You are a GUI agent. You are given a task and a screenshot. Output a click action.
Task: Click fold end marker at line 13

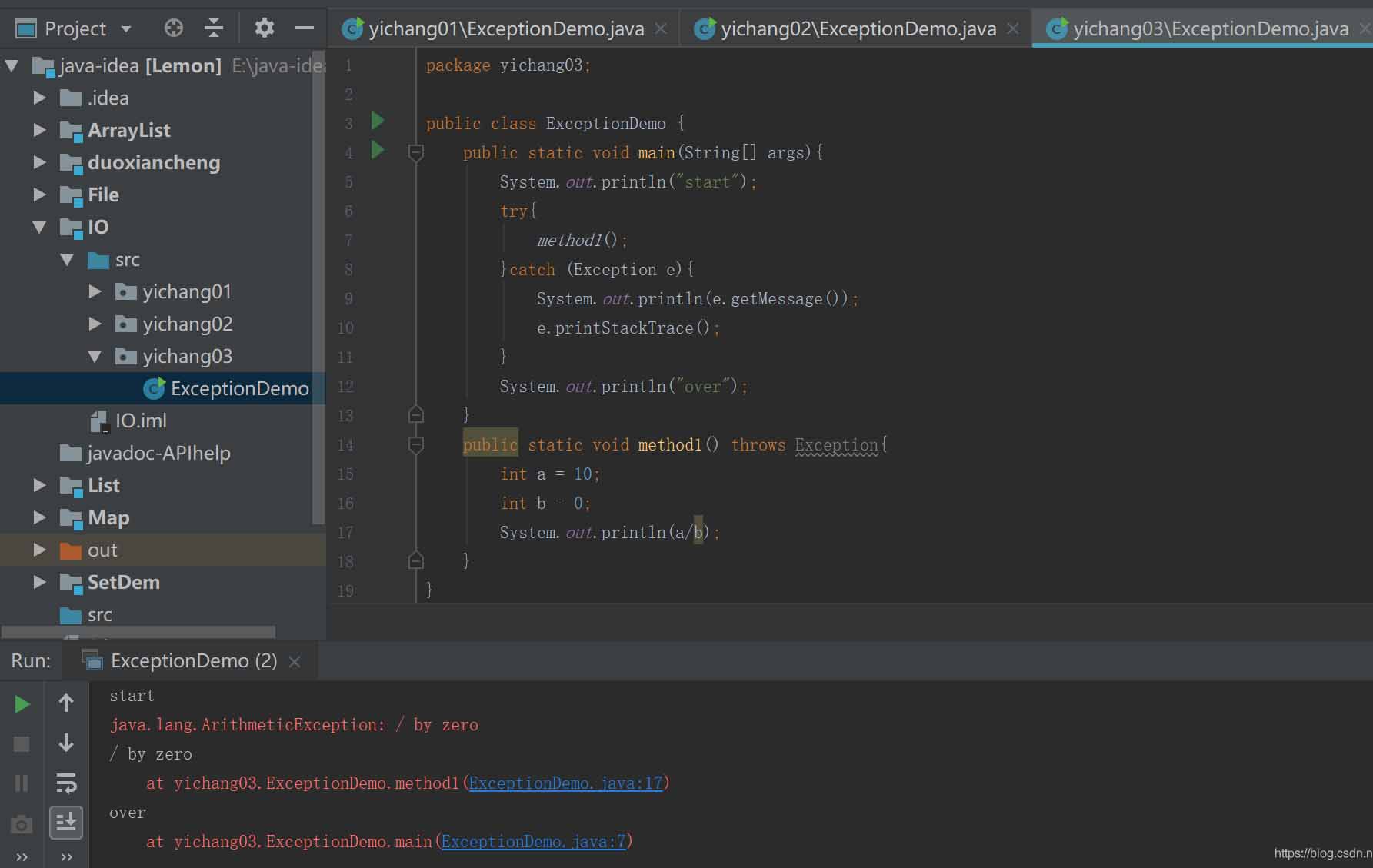pyautogui.click(x=416, y=414)
